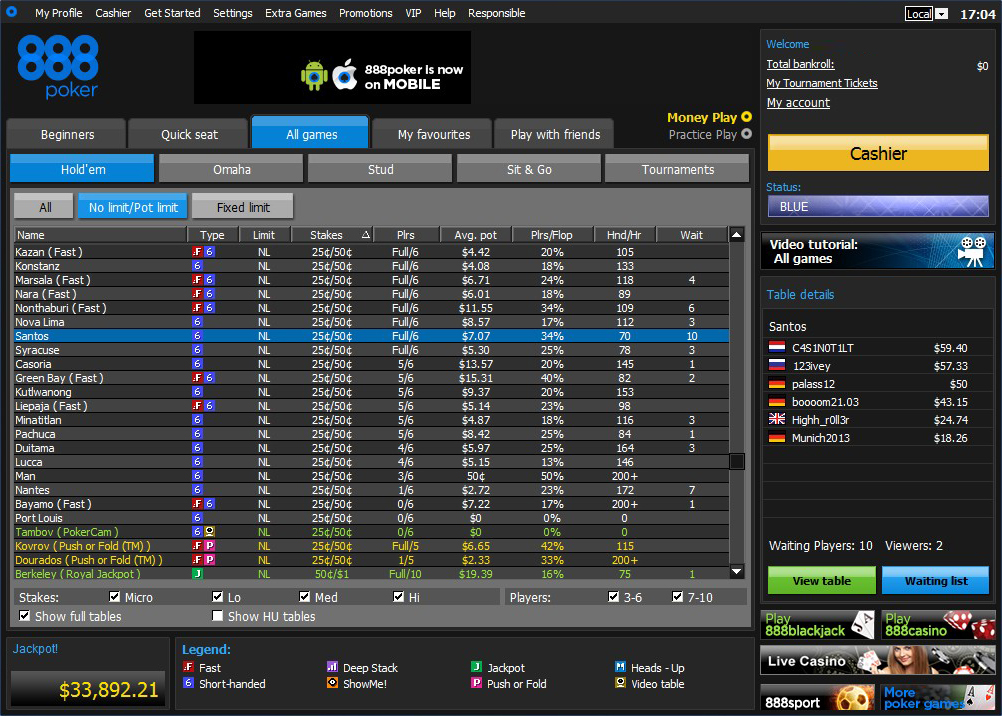
Task: Toggle the Hi stakes checkbox
Action: pyautogui.click(x=399, y=596)
